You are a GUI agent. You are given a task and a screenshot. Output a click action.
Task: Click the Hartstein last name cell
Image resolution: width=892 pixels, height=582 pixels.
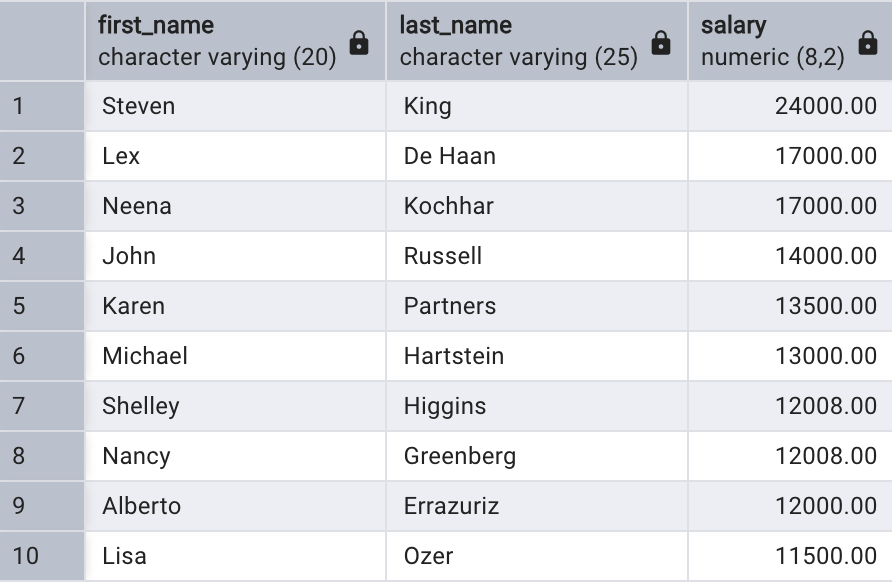pyautogui.click(x=537, y=356)
